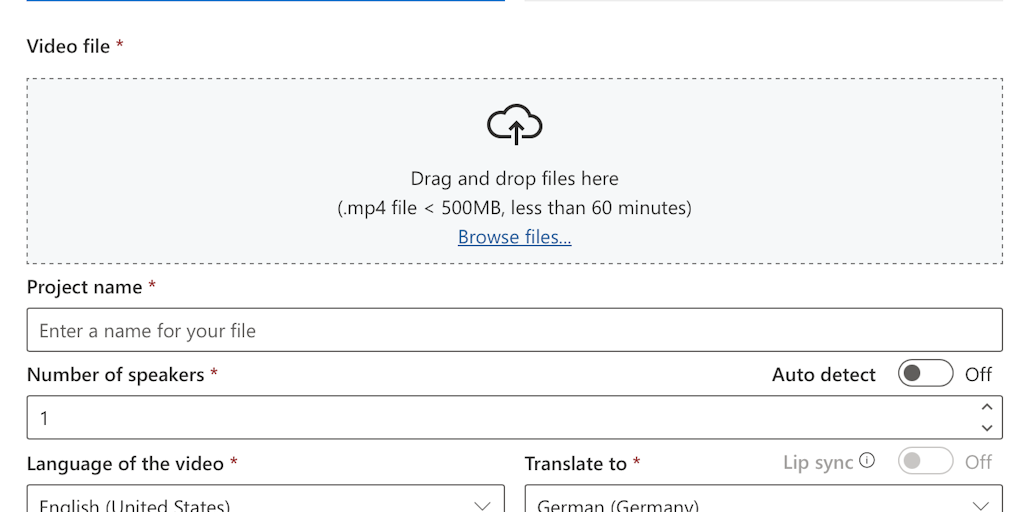
Task: Click chevron on Translate to dropdown
Action: click(x=980, y=504)
